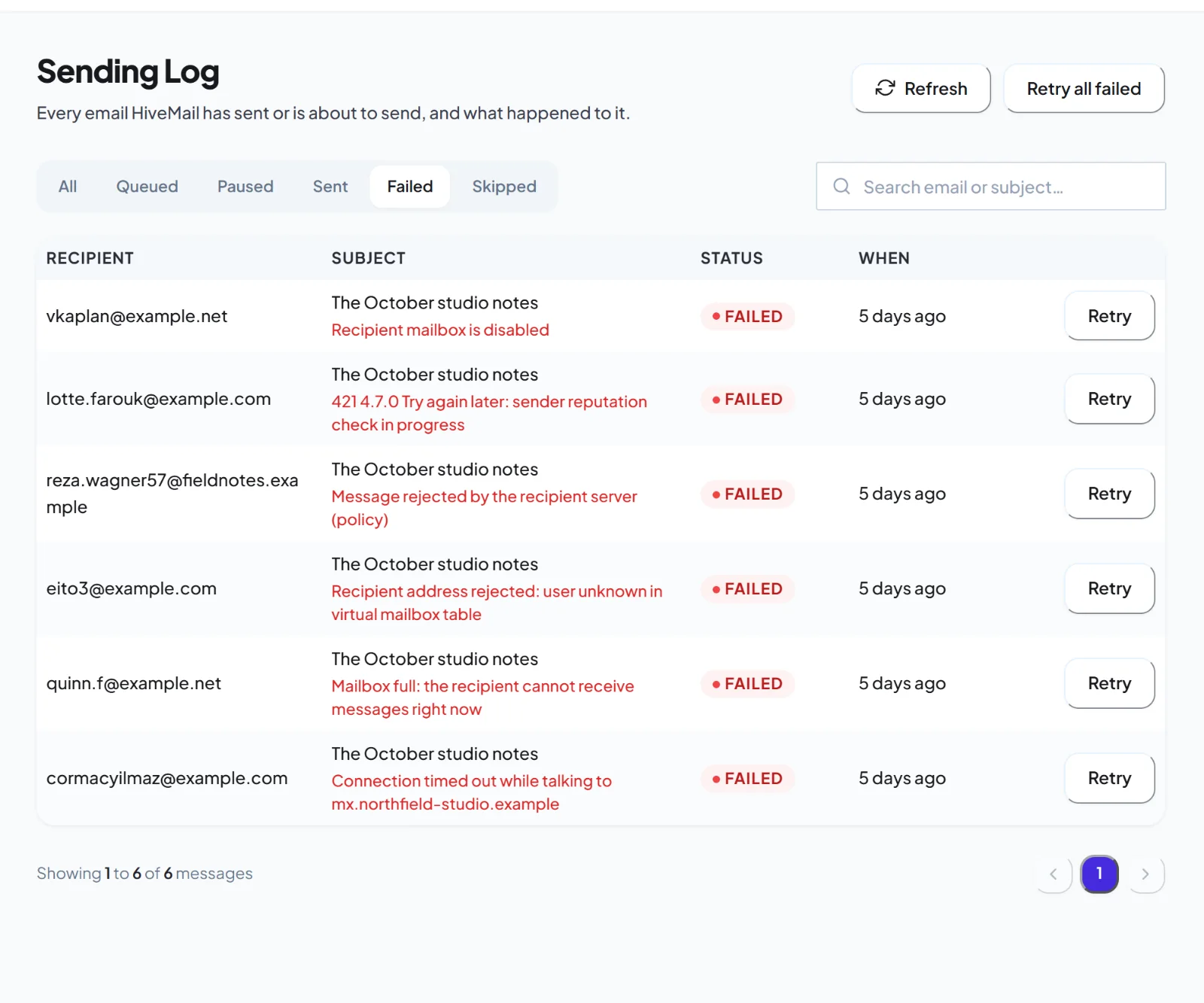Retry email to lotte.farouk@example.com

[x=1110, y=399]
